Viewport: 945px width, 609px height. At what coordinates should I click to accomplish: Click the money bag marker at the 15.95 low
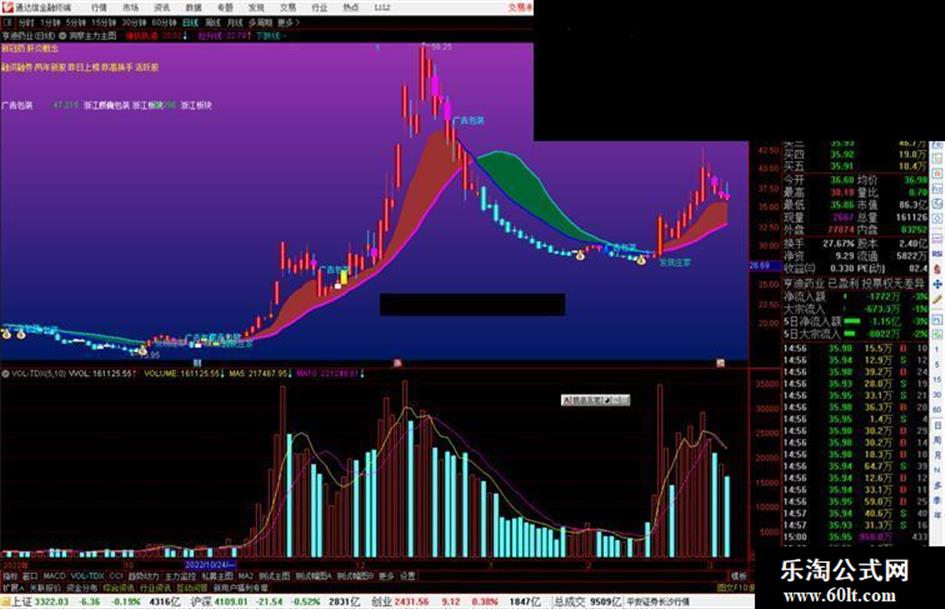click(x=142, y=350)
